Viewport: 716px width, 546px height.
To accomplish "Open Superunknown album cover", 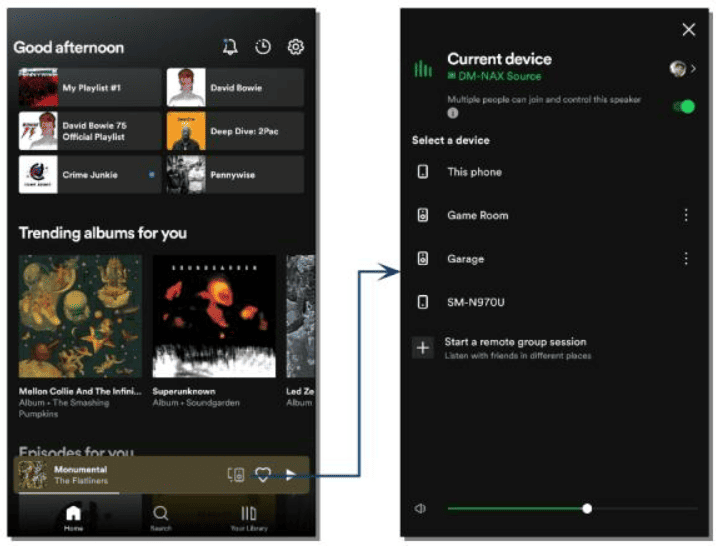I will [214, 316].
